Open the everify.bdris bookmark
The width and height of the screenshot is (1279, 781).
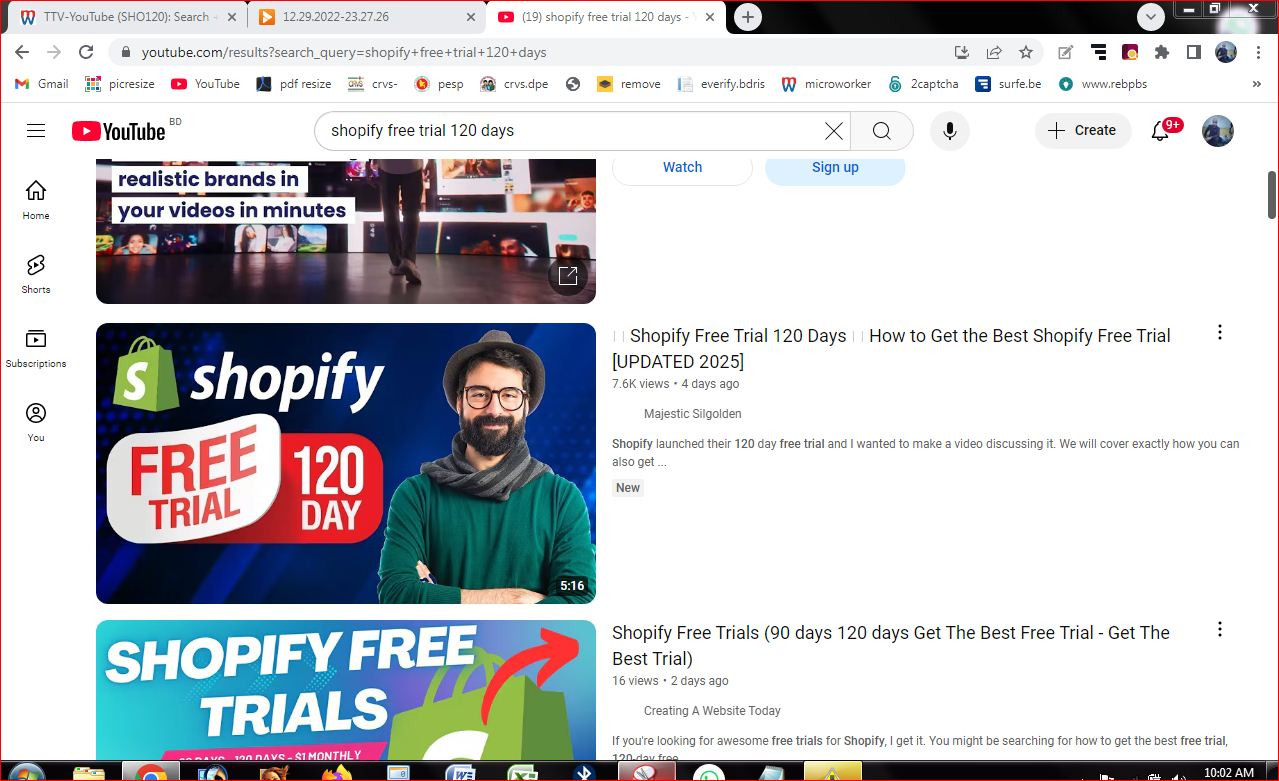click(721, 84)
